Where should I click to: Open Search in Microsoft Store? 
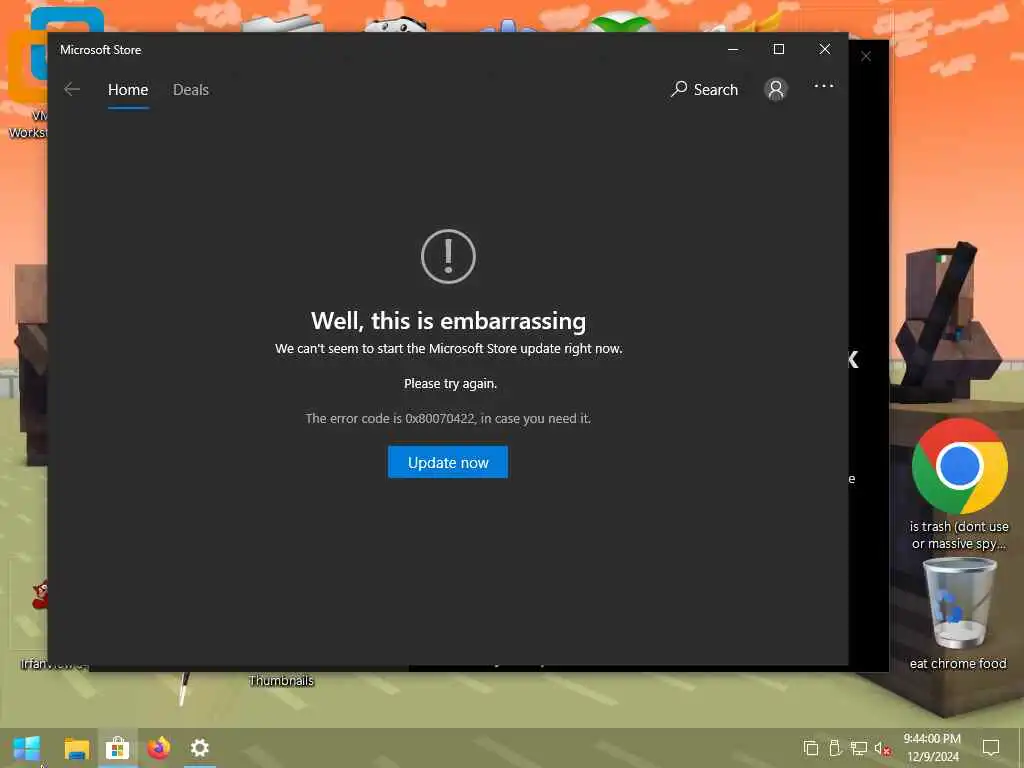click(x=704, y=89)
